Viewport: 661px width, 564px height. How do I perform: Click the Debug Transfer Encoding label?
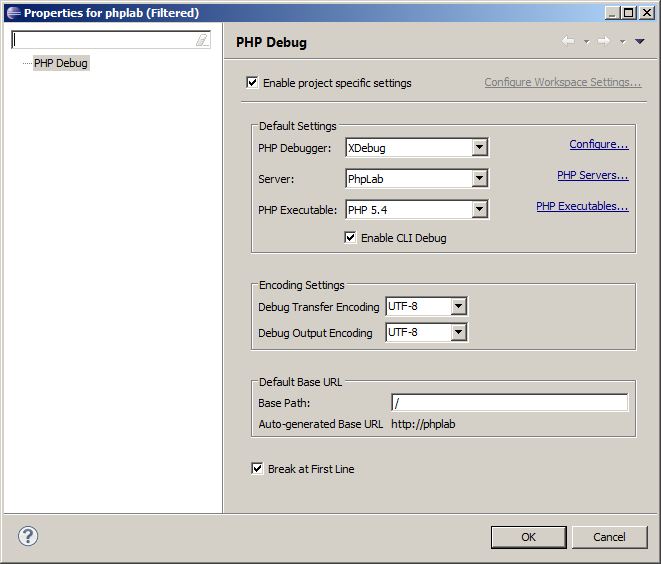coord(319,307)
